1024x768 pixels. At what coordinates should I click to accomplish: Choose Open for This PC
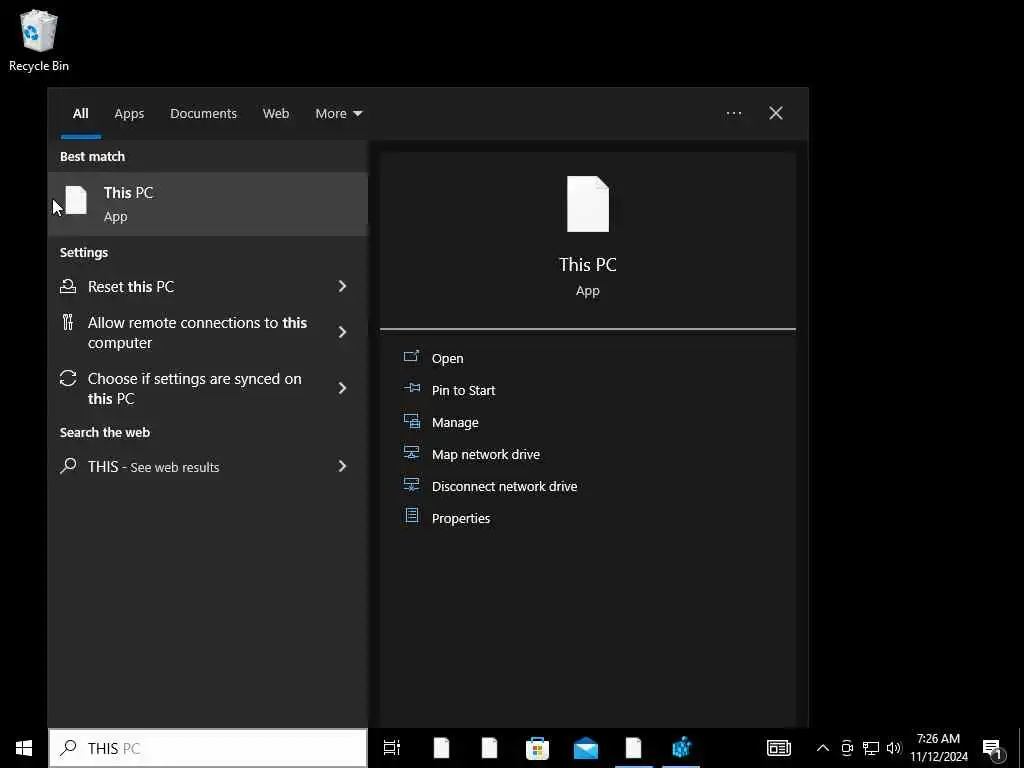447,358
